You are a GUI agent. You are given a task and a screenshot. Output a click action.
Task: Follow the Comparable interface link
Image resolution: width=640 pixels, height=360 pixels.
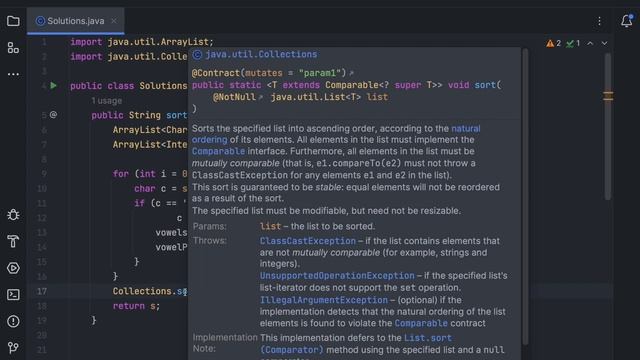pos(218,151)
